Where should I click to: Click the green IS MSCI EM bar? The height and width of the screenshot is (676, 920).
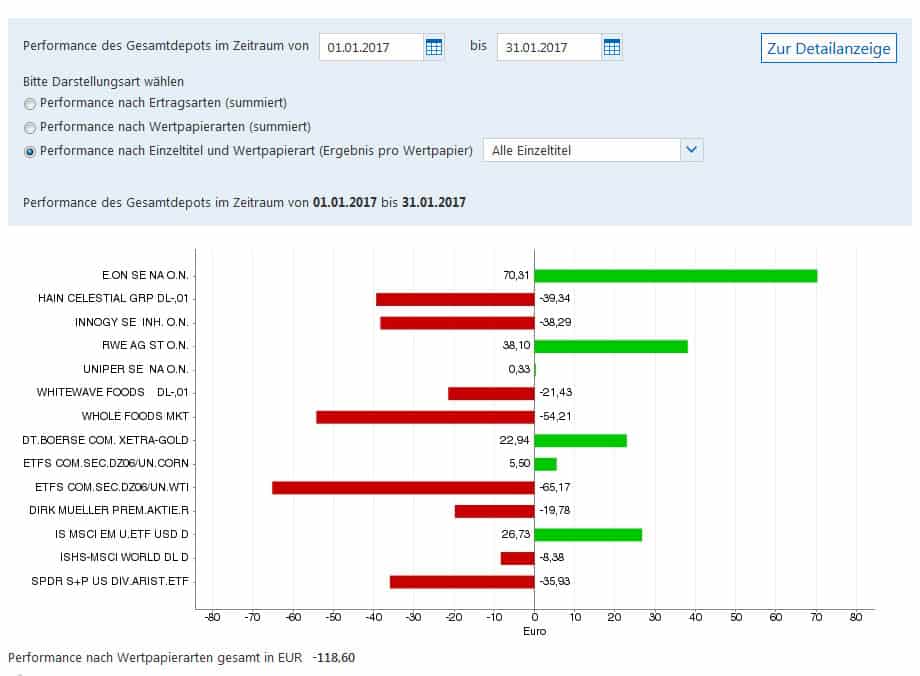[x=588, y=535]
